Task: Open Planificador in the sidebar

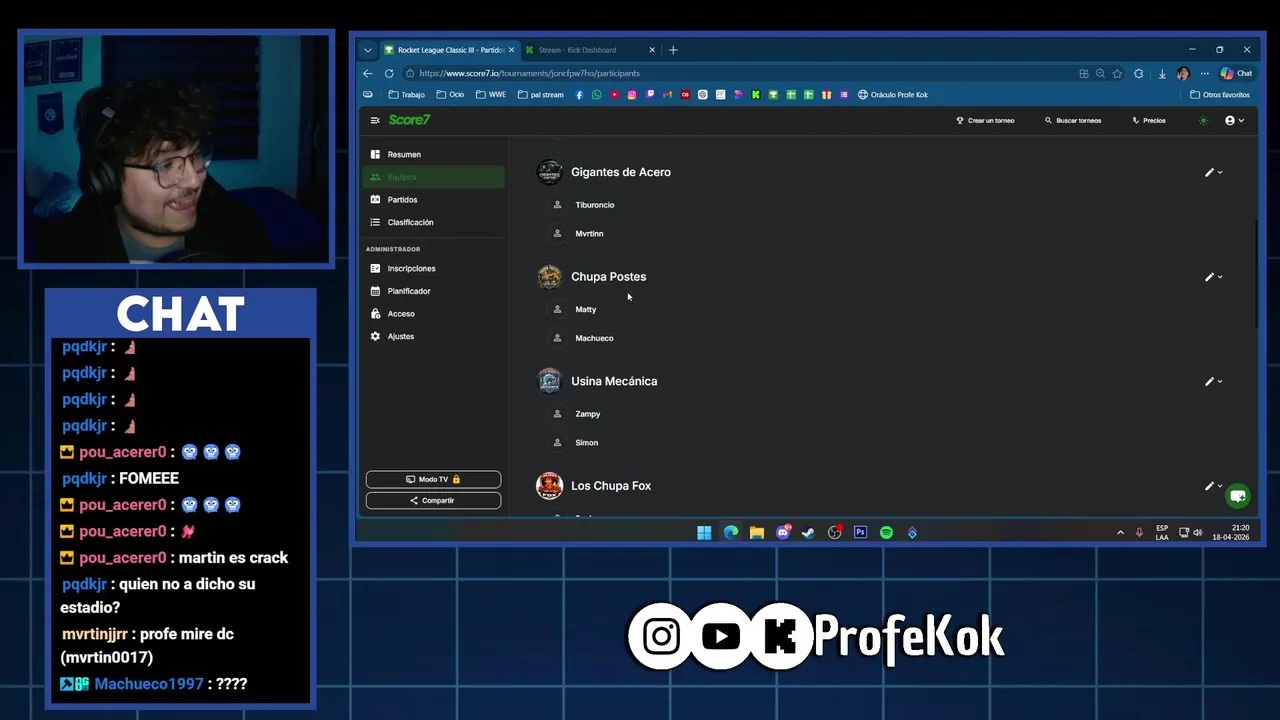Action: click(433, 291)
